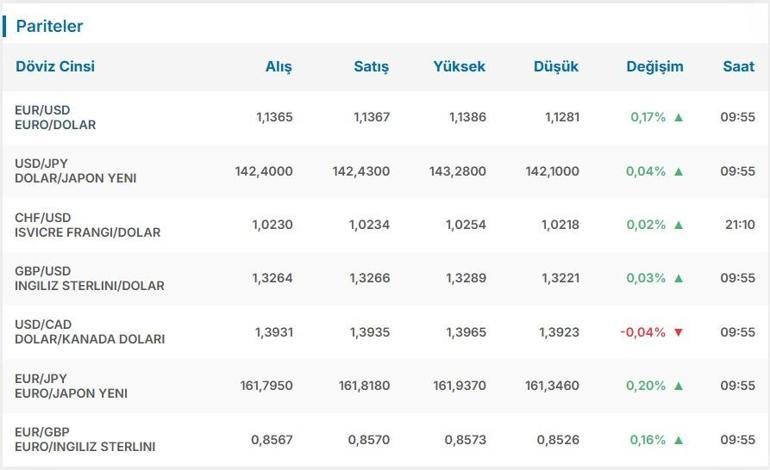
Task: Click the red down arrow for USD/CAD
Action: click(679, 332)
